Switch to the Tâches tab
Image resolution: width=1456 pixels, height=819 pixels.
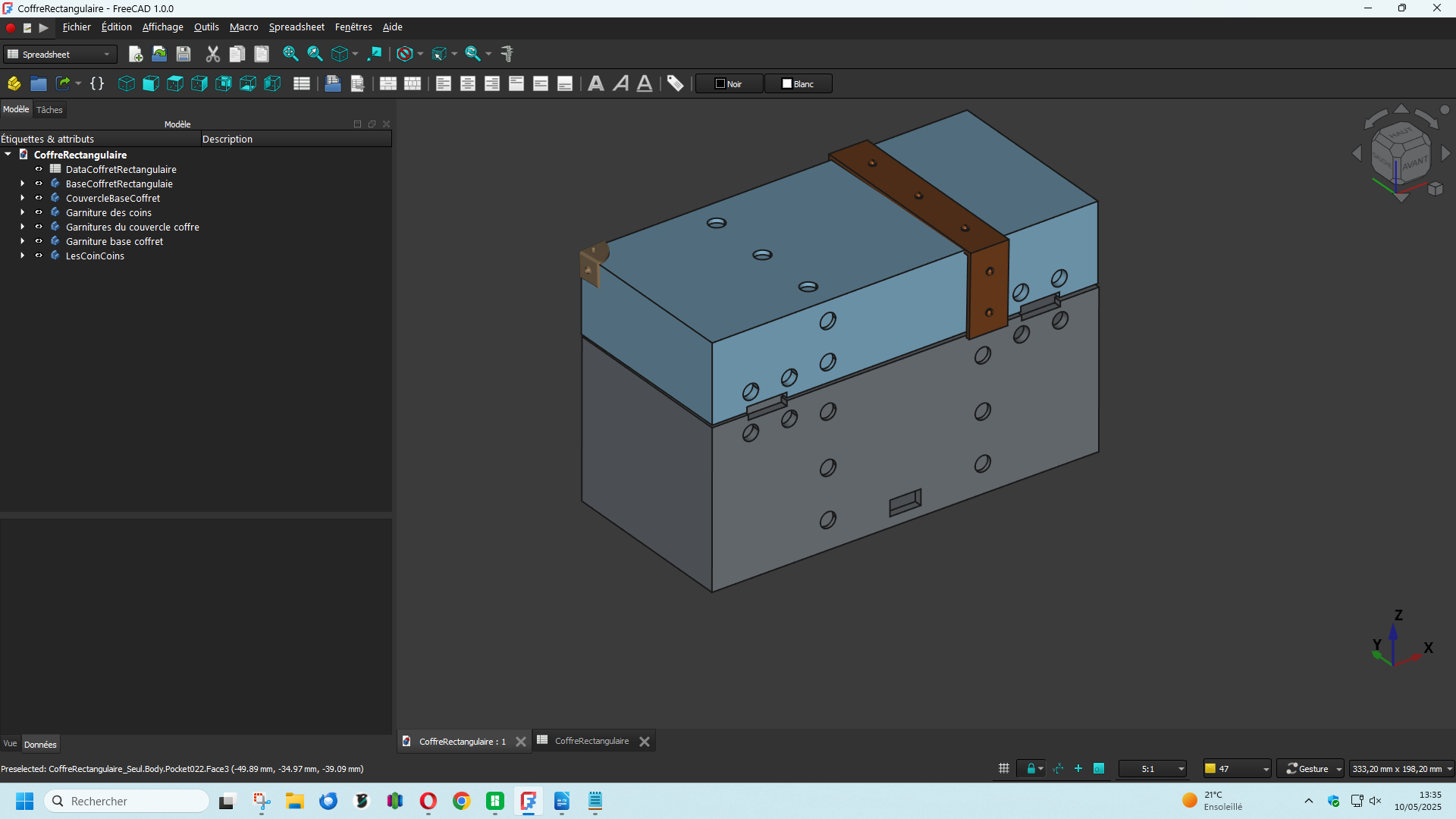tap(49, 109)
